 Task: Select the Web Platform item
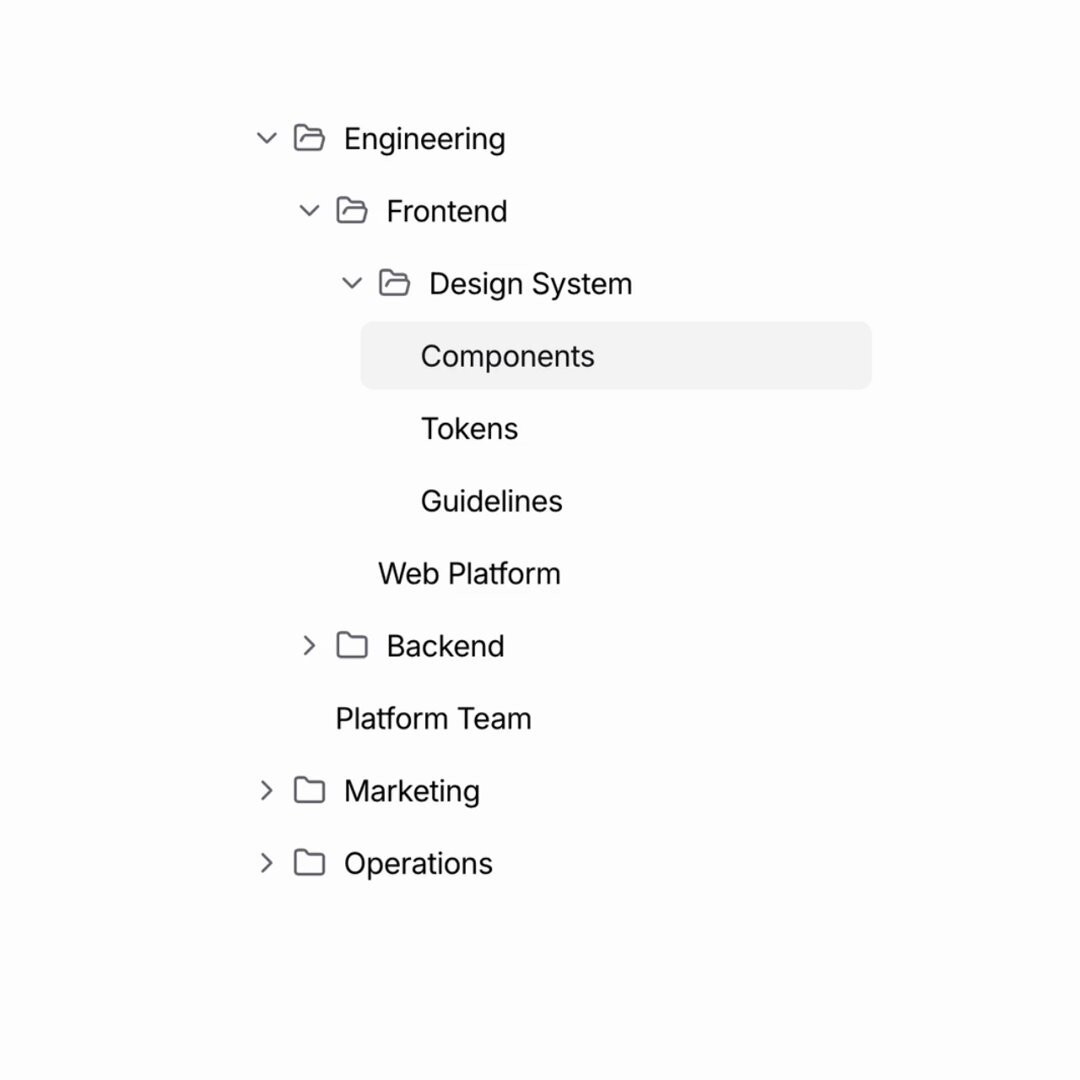pos(469,573)
